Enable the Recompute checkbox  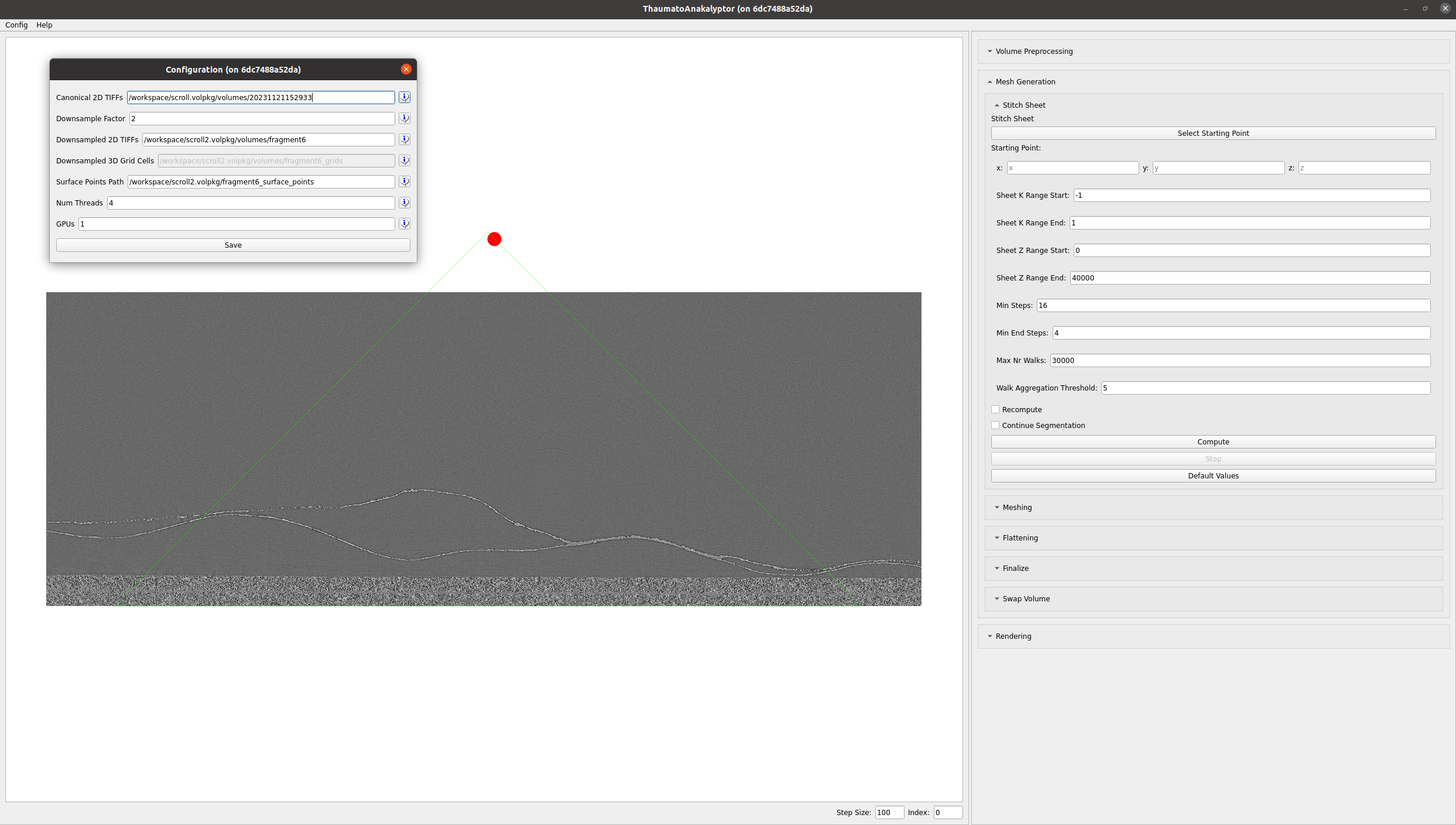995,410
